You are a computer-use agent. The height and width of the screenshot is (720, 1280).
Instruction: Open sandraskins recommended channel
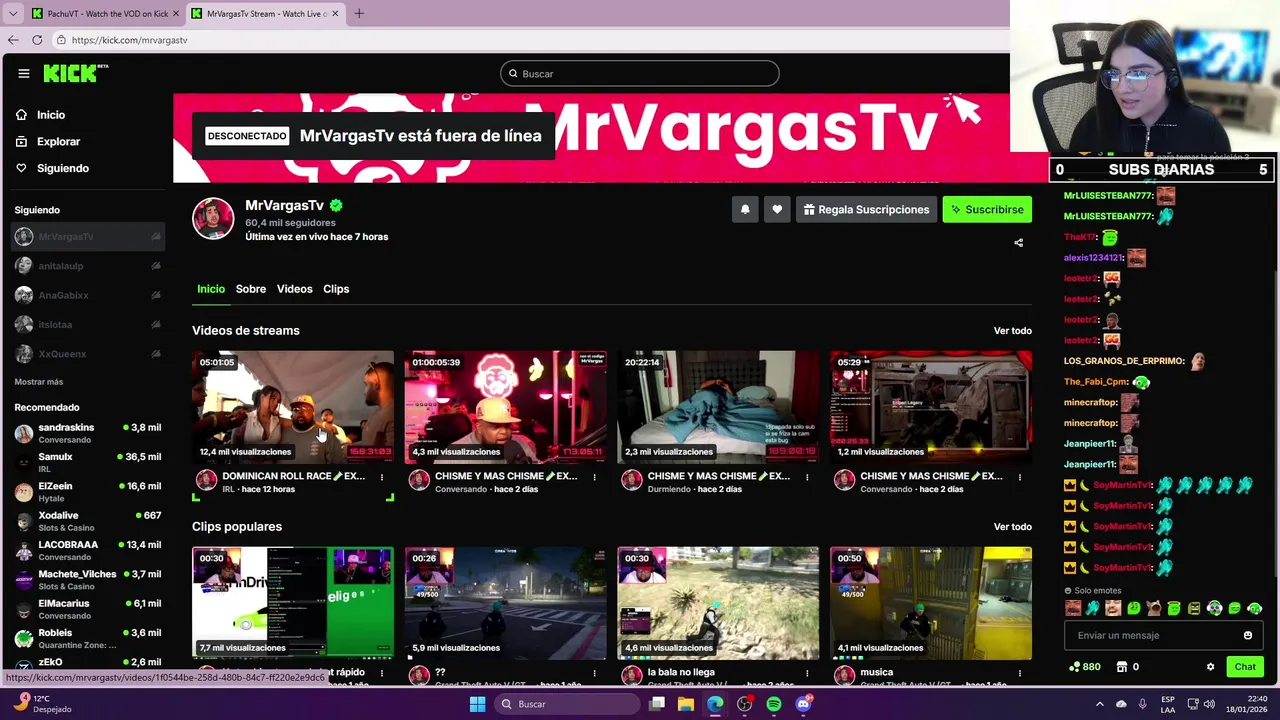tap(88, 433)
